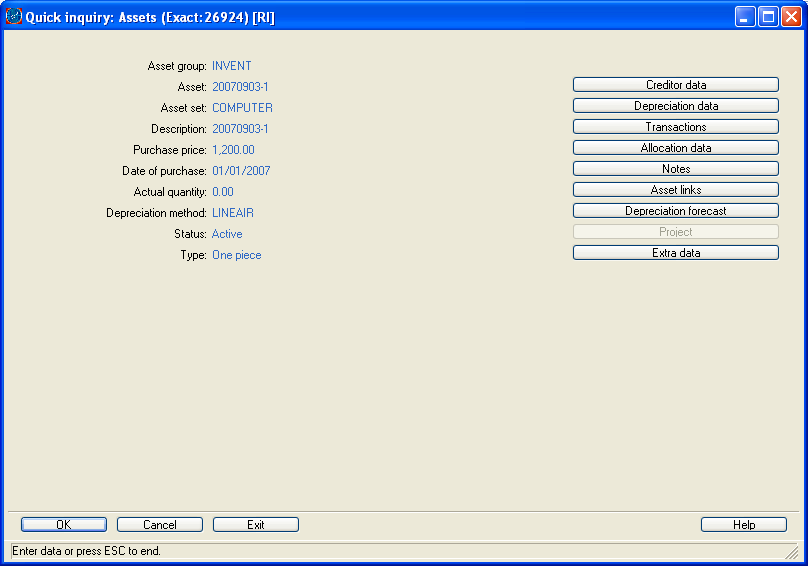The height and width of the screenshot is (566, 808).
Task: Maximize the Quick inquiry window
Action: pos(768,16)
